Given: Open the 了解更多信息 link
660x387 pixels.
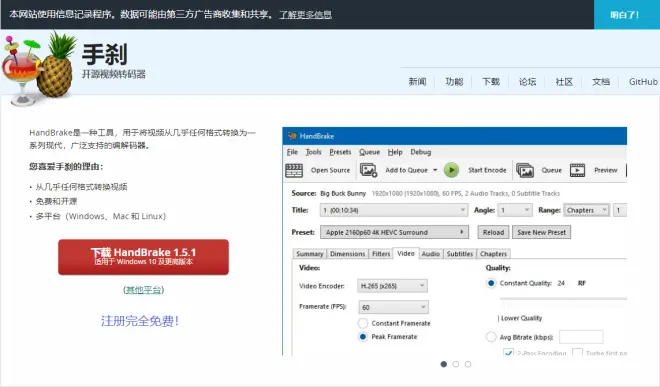Looking at the screenshot, I should [x=305, y=15].
